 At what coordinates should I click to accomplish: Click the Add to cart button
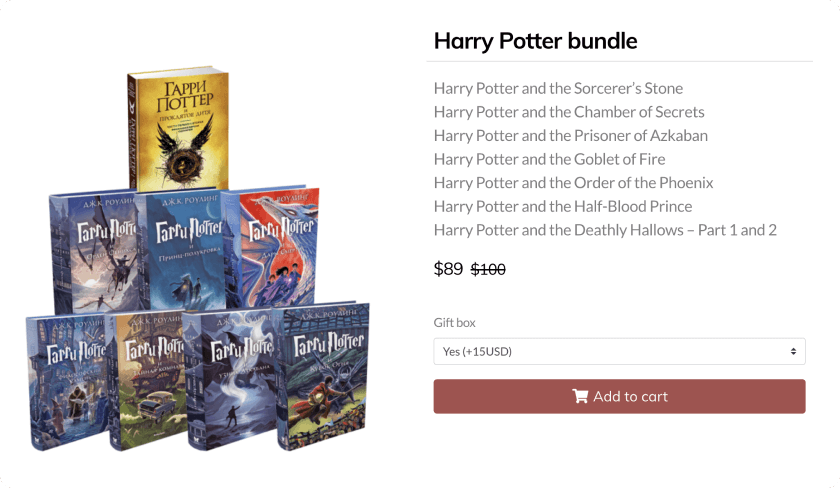coord(619,396)
